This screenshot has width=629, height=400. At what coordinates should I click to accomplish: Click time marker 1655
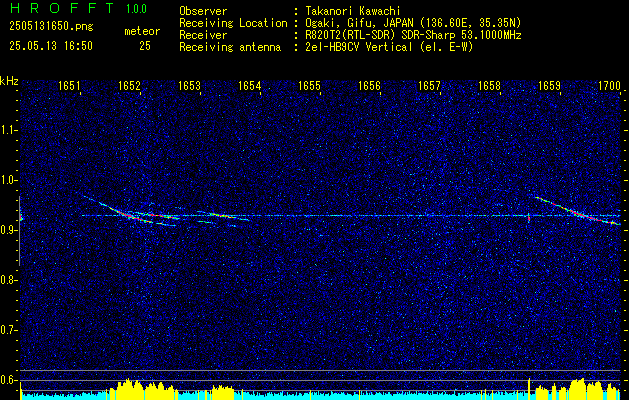pos(310,85)
